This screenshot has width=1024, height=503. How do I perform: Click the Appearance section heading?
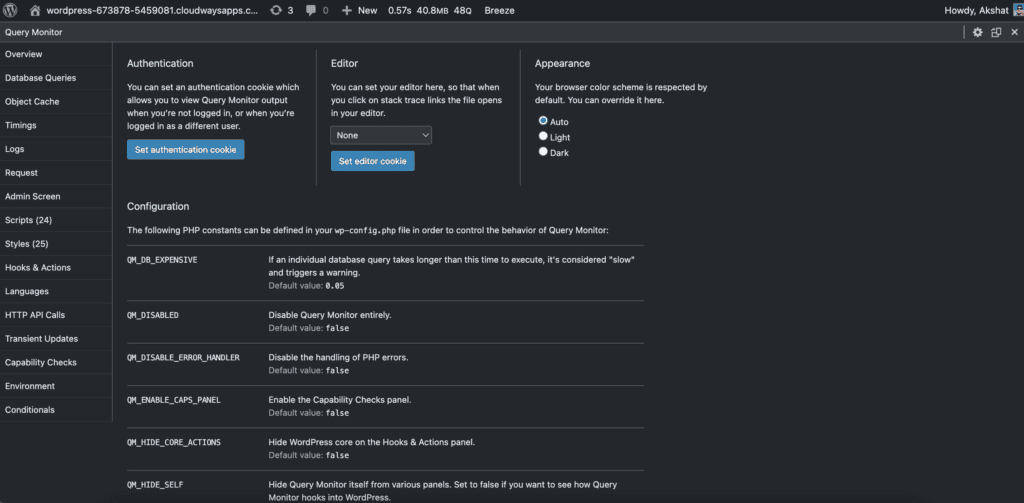point(562,64)
